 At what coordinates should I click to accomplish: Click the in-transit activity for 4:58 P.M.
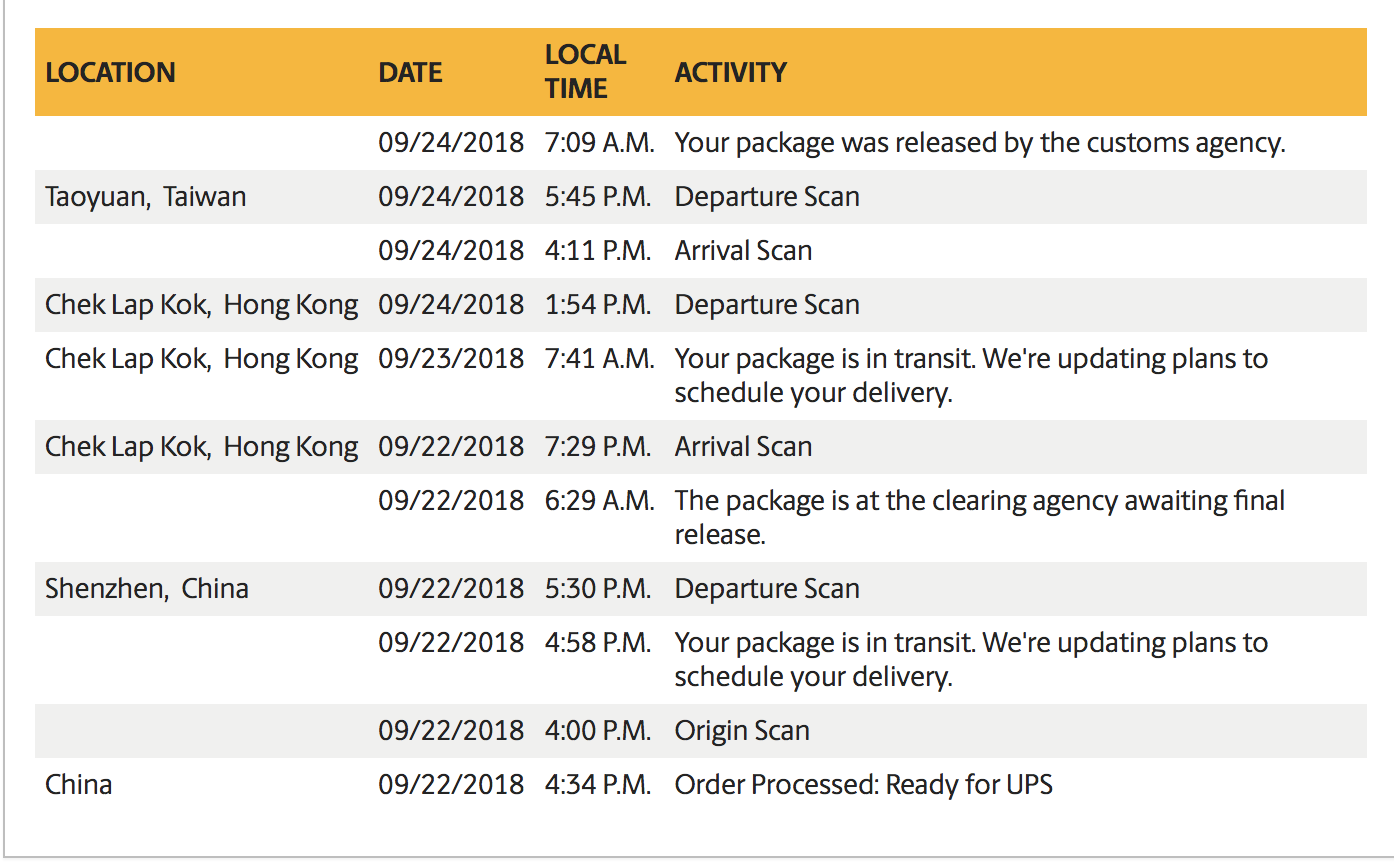(970, 659)
